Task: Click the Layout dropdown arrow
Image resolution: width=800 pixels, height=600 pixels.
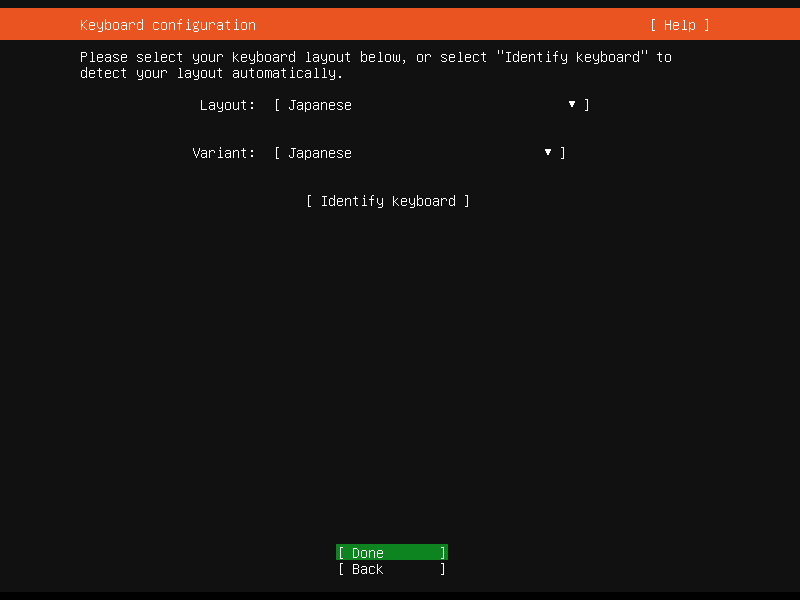Action: click(x=571, y=104)
